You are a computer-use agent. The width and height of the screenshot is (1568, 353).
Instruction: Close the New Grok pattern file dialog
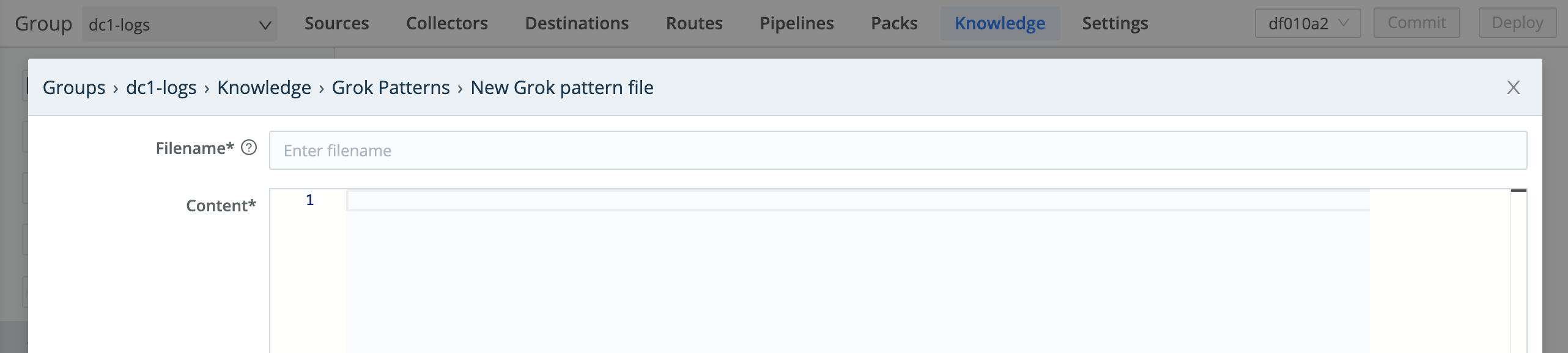(1514, 87)
